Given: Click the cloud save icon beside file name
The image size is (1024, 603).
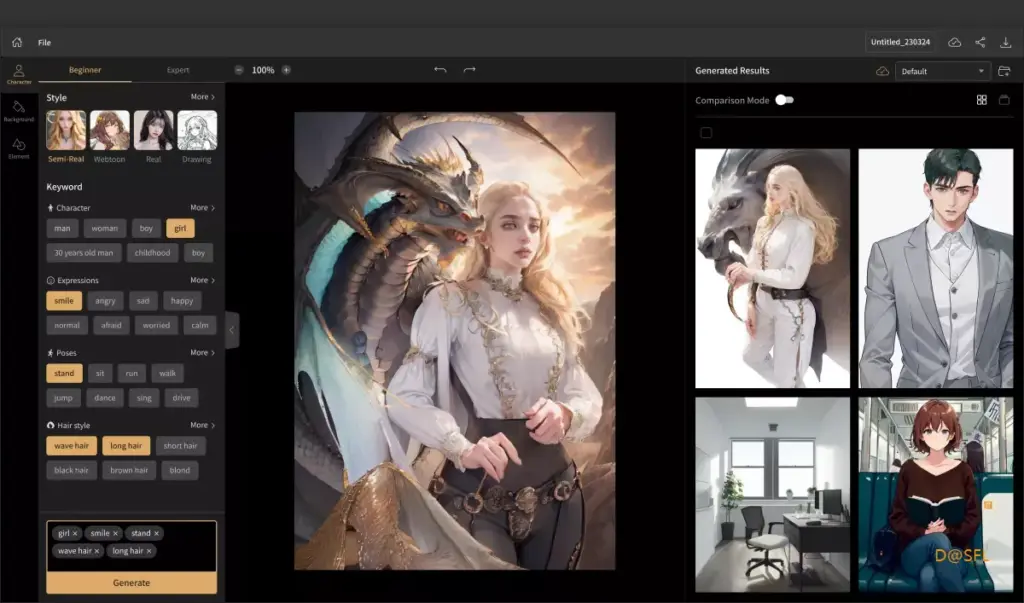Looking at the screenshot, I should (x=954, y=42).
